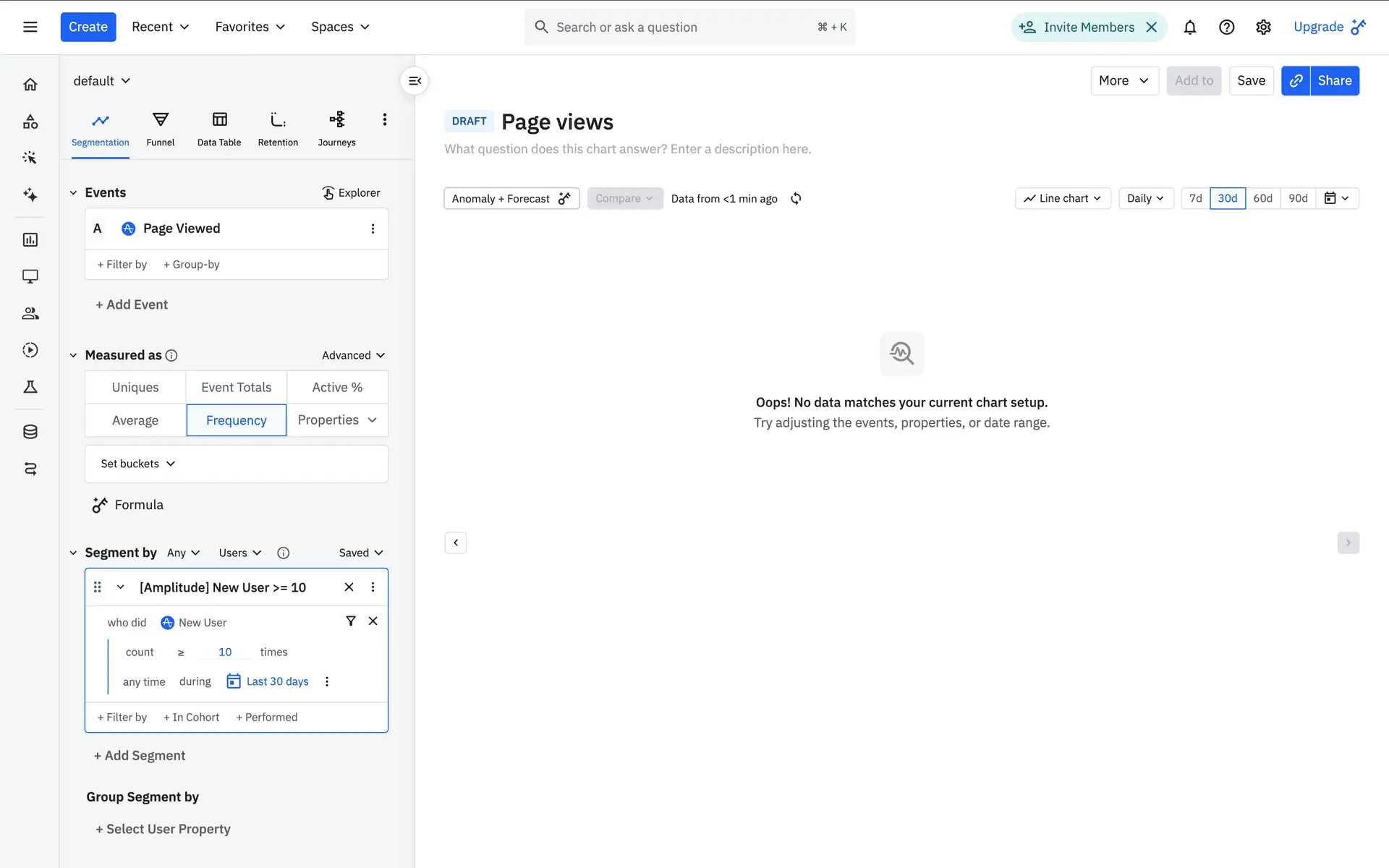Click + Add Segment
The height and width of the screenshot is (868, 1389).
140,755
